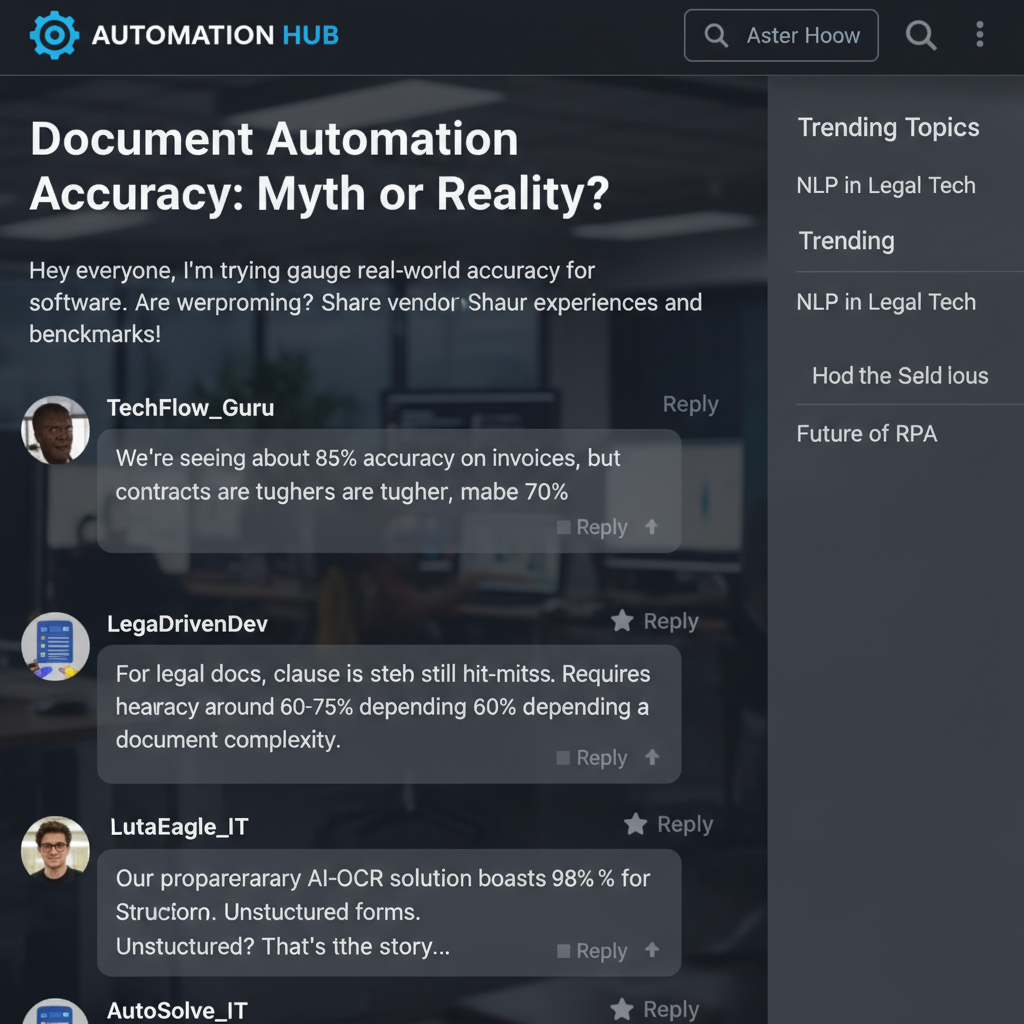This screenshot has height=1024, width=1024.
Task: Open TechFlow_Guru's profile avatar
Action: pos(55,430)
